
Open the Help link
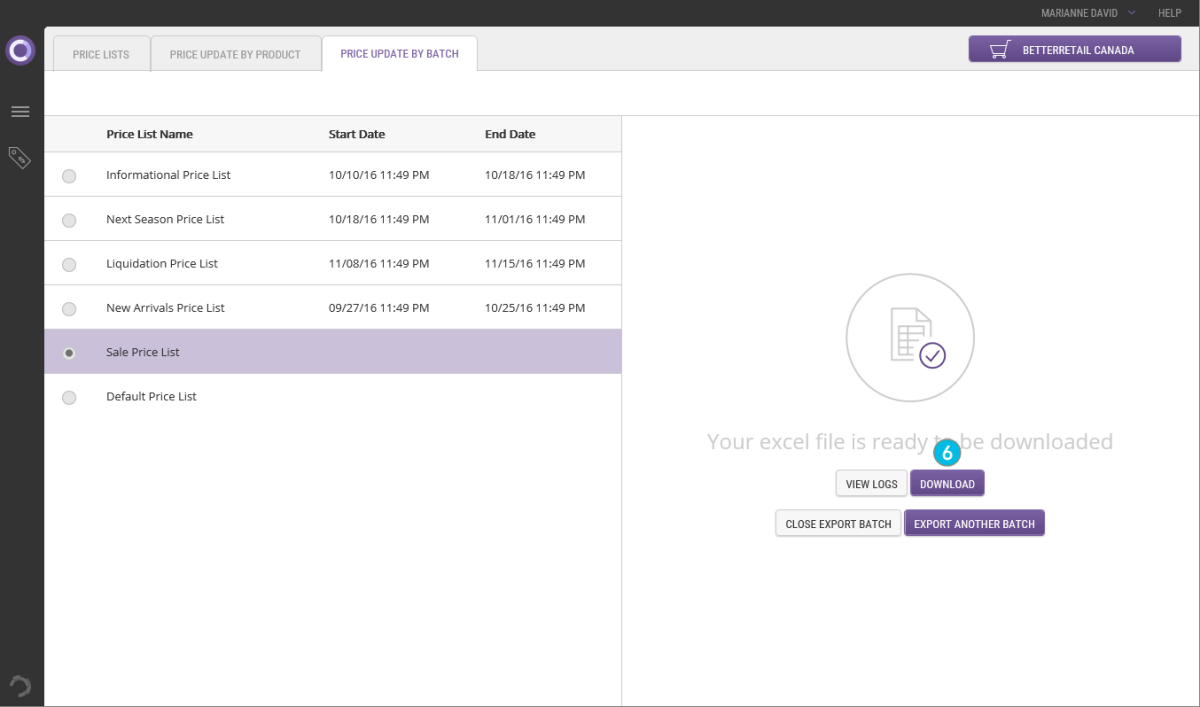(x=1169, y=13)
